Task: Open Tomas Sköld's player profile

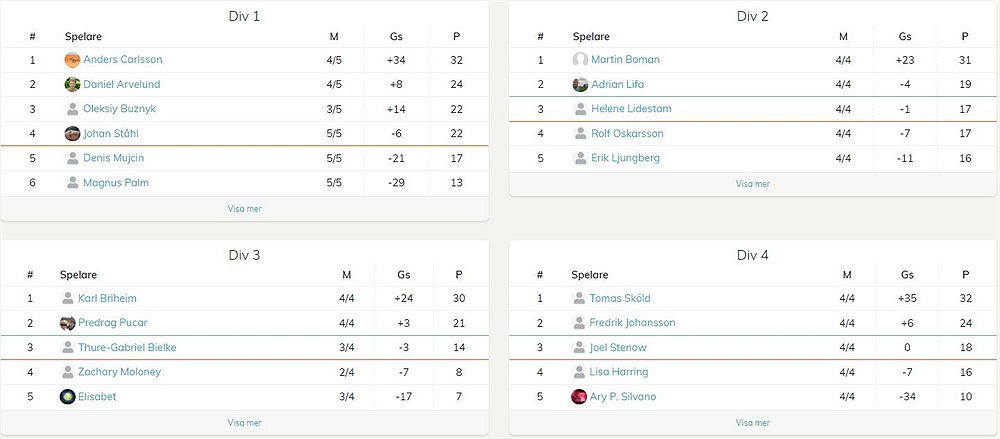Action: click(619, 299)
